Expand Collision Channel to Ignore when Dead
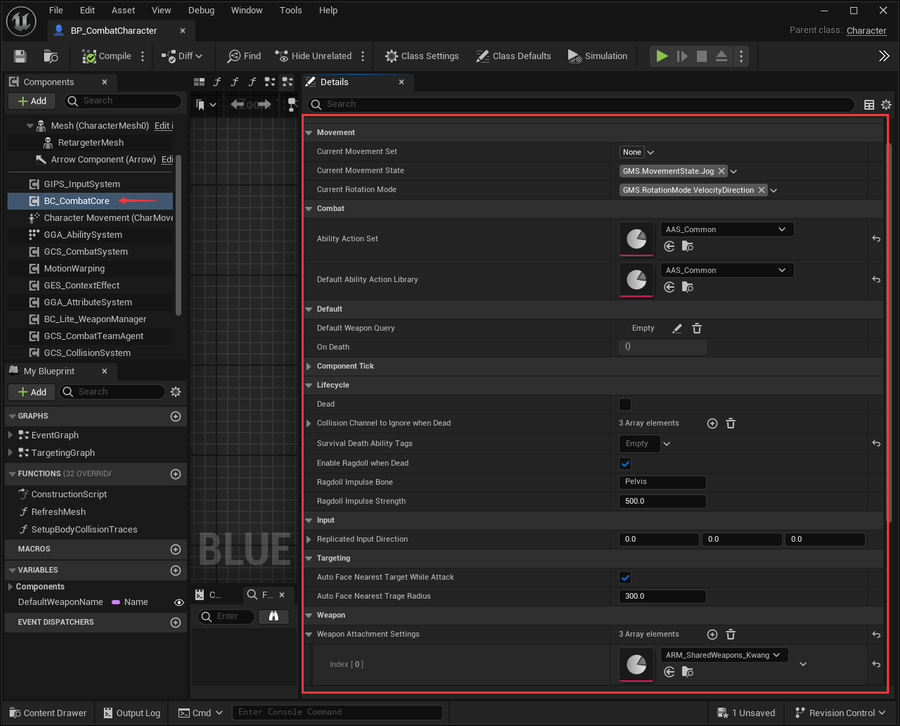This screenshot has height=726, width=900. tap(309, 424)
